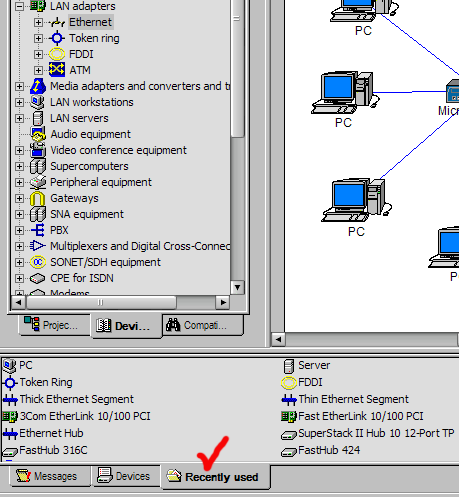Viewport: 459px width, 497px height.
Task: Select the PC icon in Recently used list
Action: point(9,366)
